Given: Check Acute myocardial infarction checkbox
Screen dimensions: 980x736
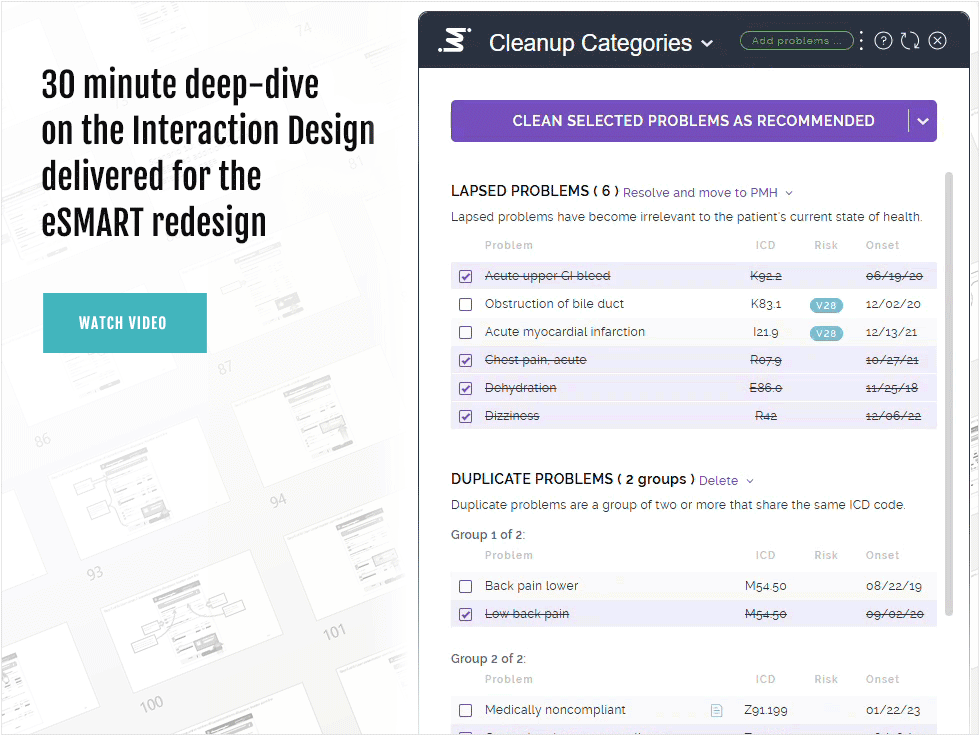Looking at the screenshot, I should coord(466,332).
